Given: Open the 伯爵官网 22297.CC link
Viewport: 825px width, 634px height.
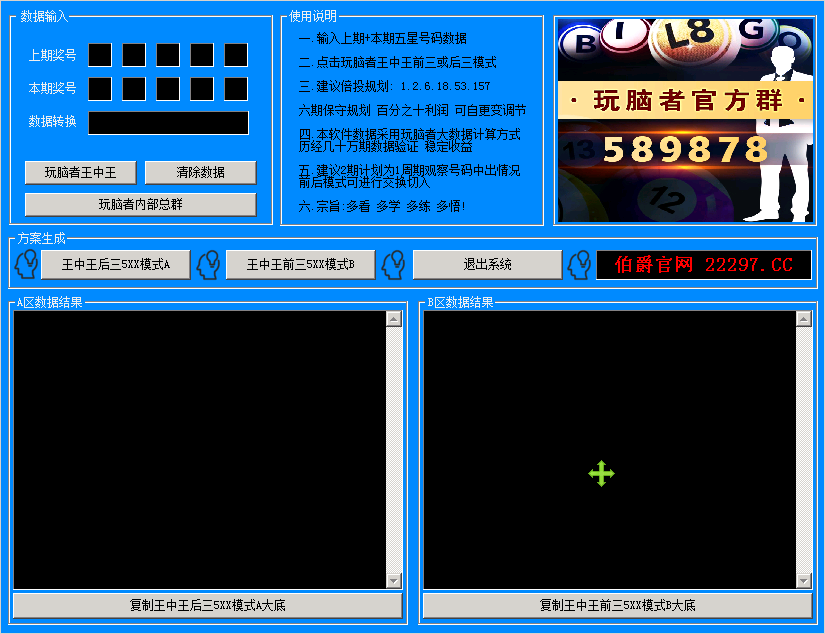Looking at the screenshot, I should (704, 265).
